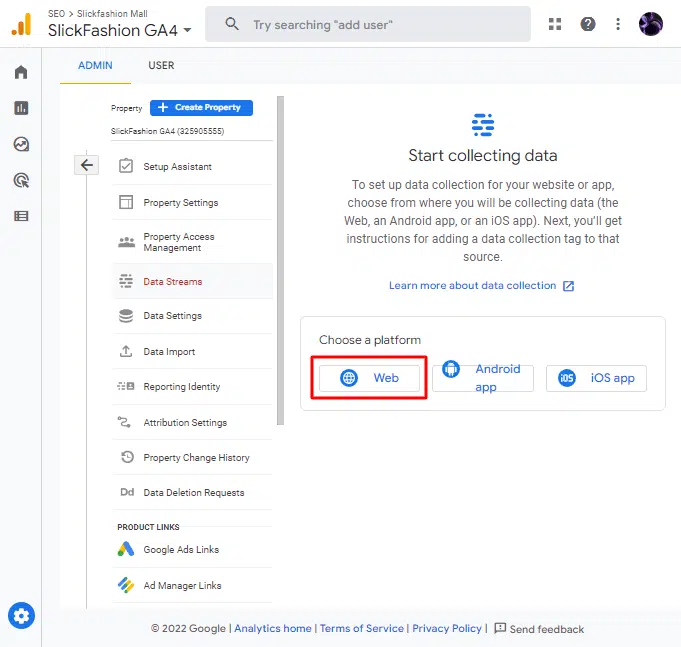Click 'SlickFashion GA4 (325905555)' property name text
Screen dimensions: 681x647
click(168, 131)
